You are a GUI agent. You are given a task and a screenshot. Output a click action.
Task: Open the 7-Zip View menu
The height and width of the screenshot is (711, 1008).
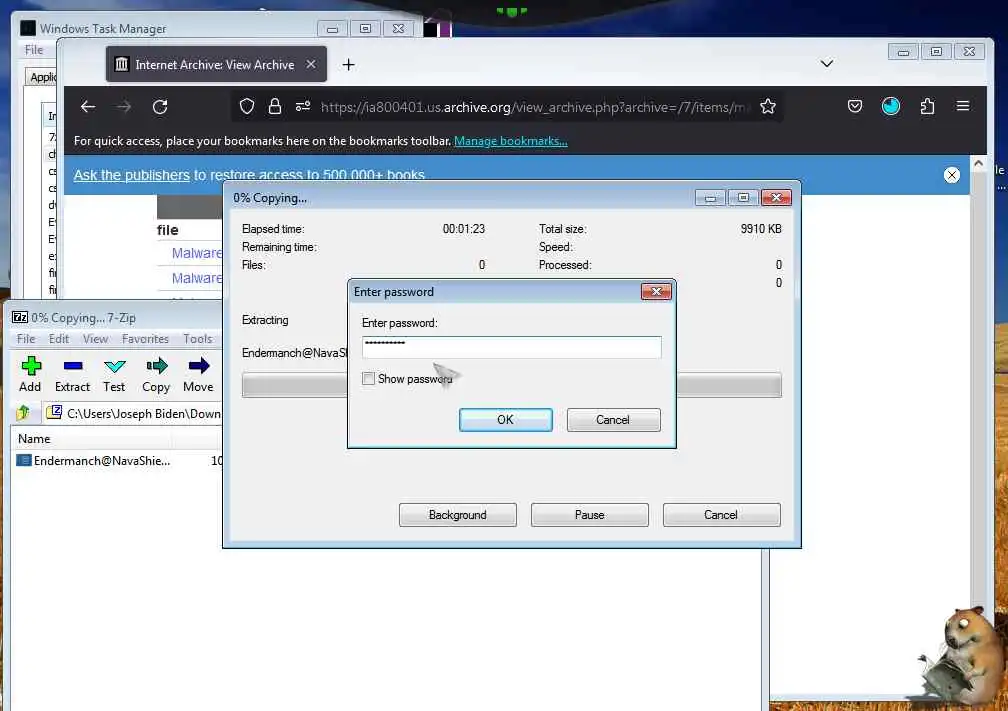click(95, 339)
